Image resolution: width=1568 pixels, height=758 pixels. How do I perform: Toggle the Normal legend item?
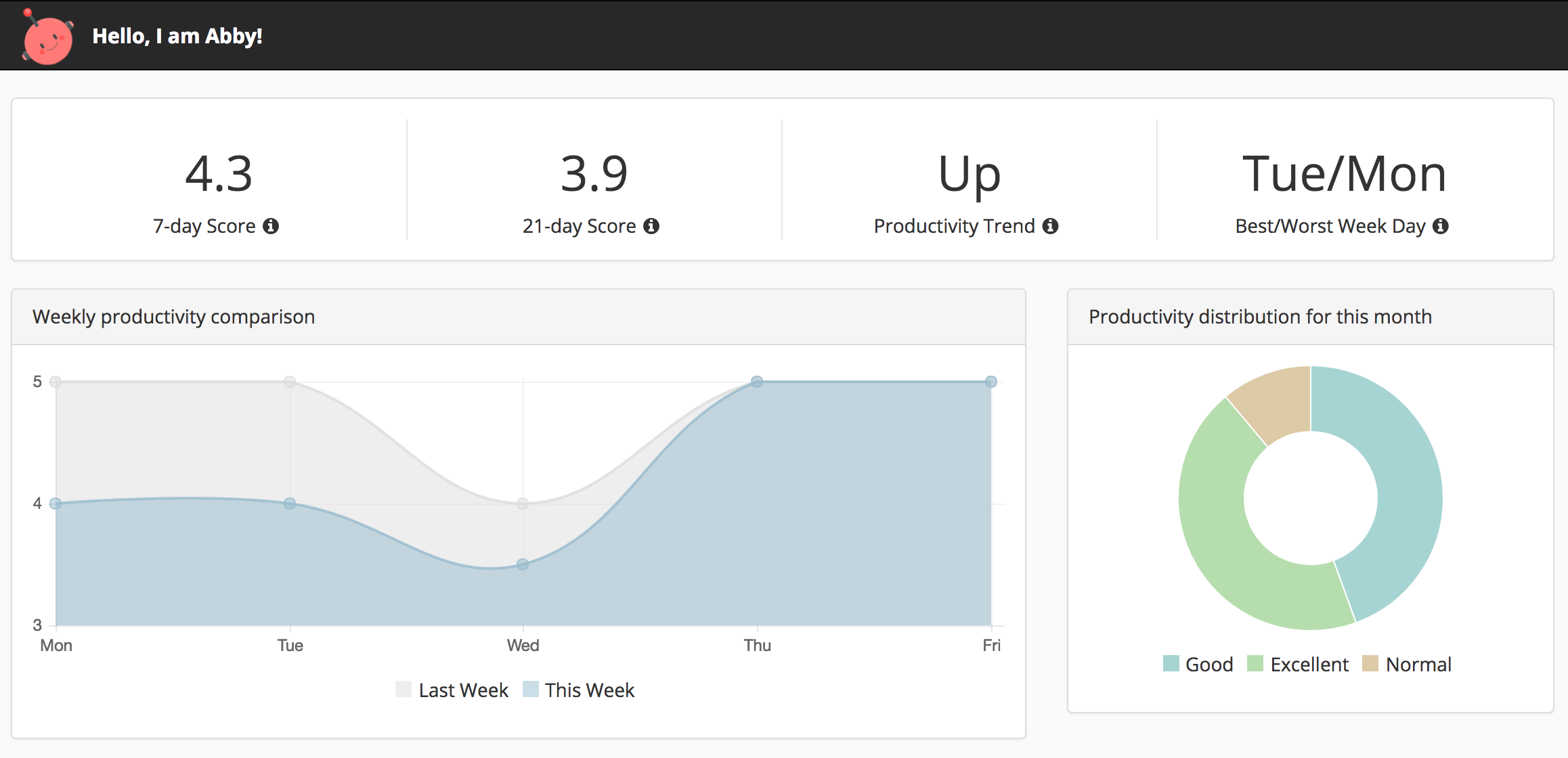point(1407,664)
